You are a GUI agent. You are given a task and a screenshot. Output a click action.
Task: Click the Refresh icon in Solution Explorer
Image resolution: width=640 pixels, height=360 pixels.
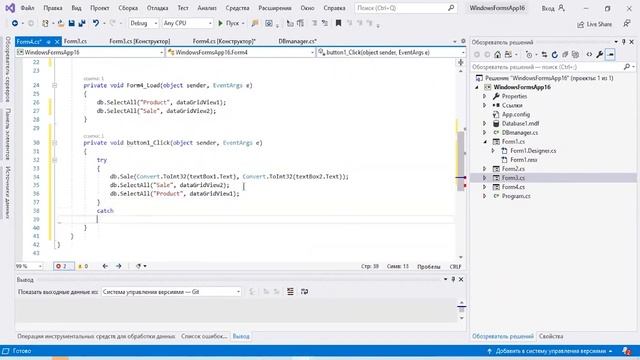(554, 54)
